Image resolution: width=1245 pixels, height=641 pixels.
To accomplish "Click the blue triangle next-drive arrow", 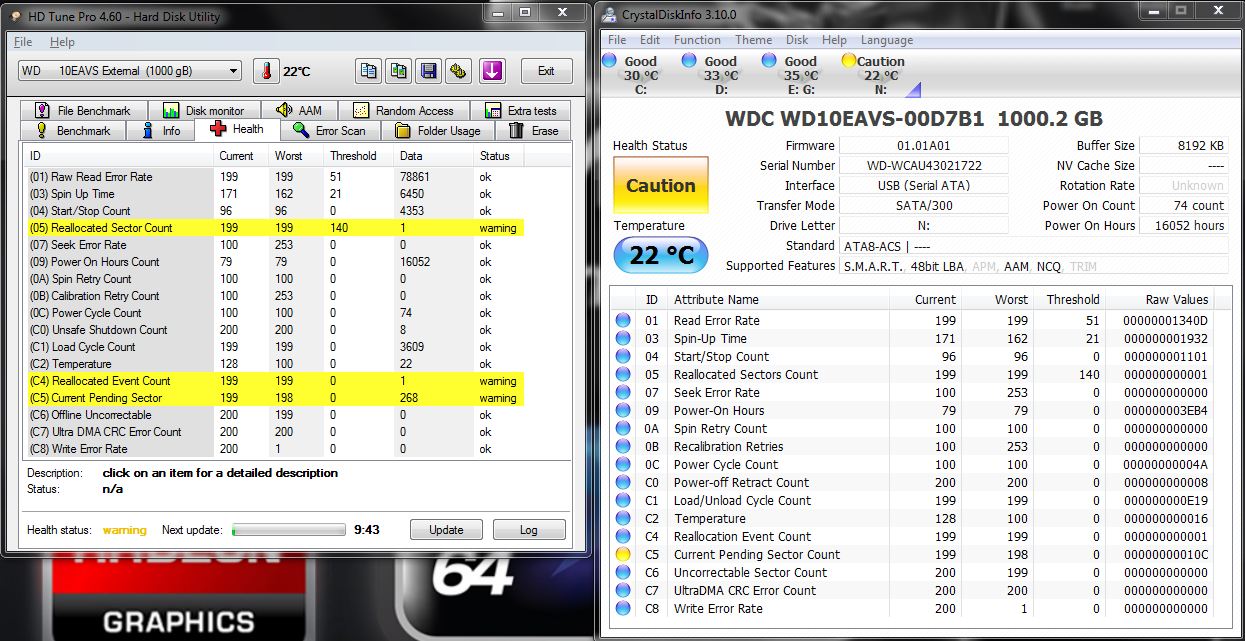I will coord(914,90).
